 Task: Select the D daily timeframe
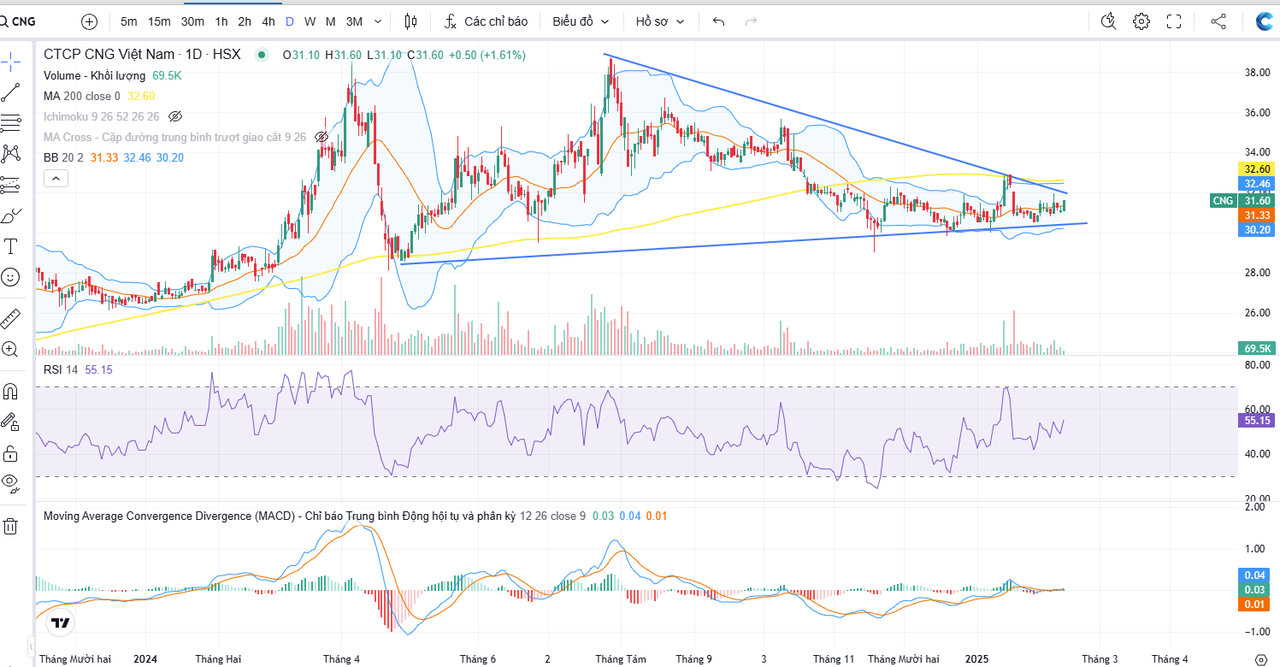(x=289, y=21)
